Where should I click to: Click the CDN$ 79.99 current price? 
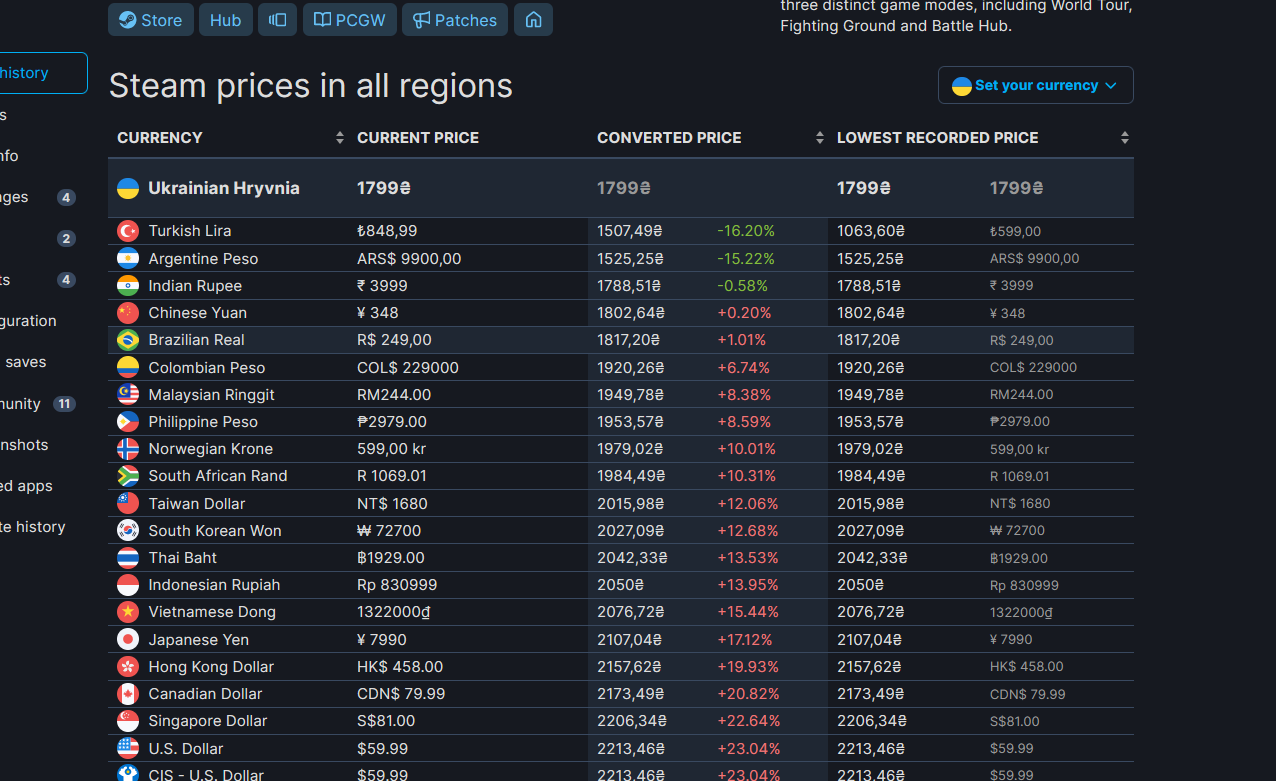point(401,693)
